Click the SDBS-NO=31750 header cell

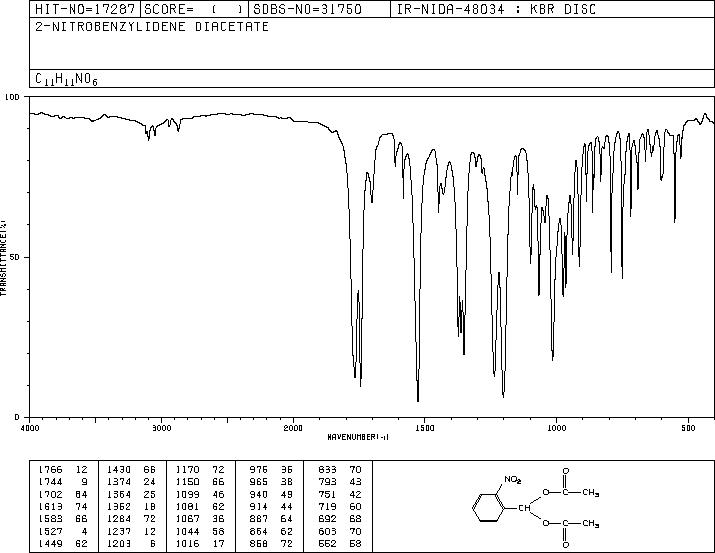click(319, 9)
